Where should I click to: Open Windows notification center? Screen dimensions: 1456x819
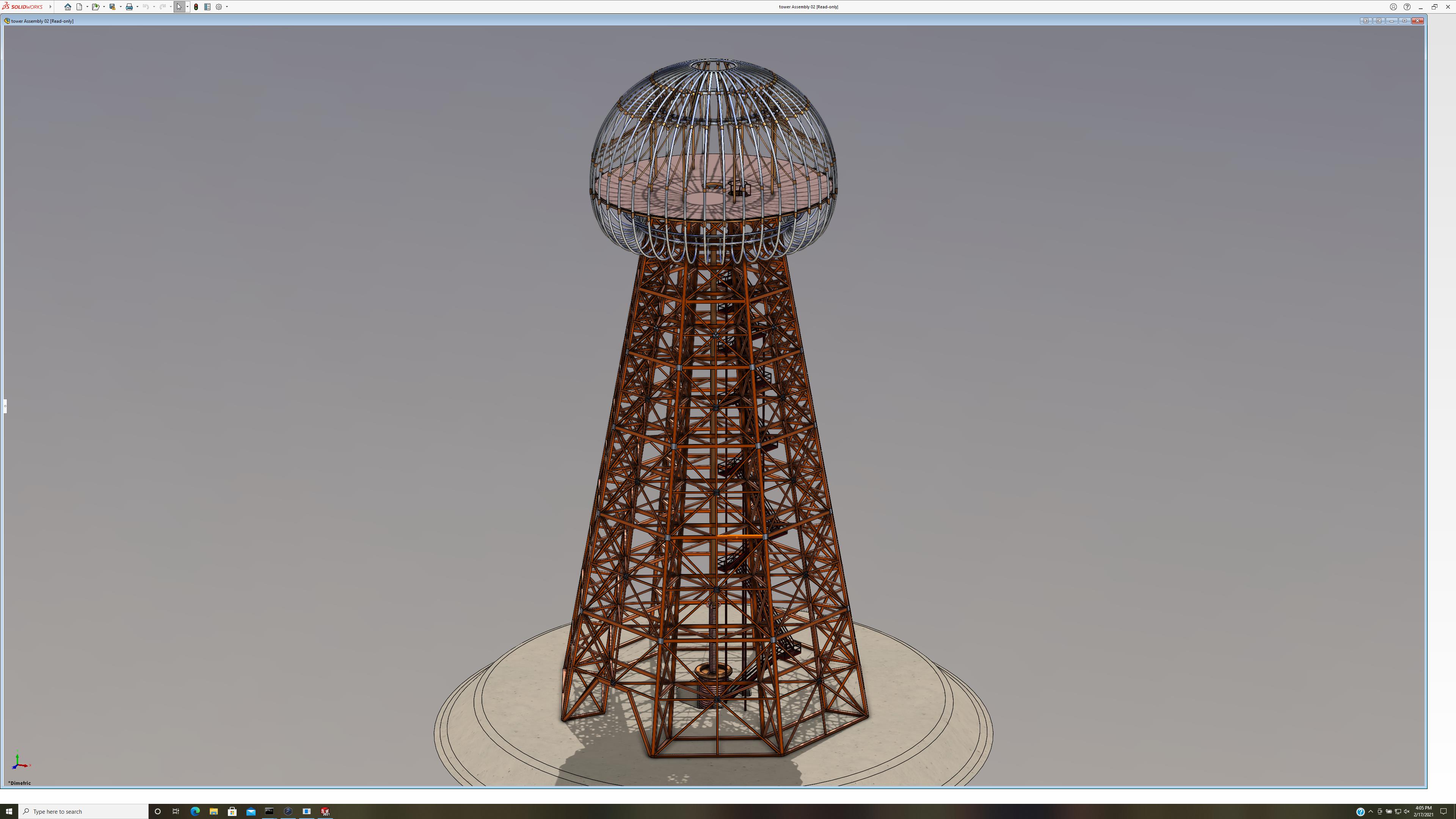(1443, 812)
